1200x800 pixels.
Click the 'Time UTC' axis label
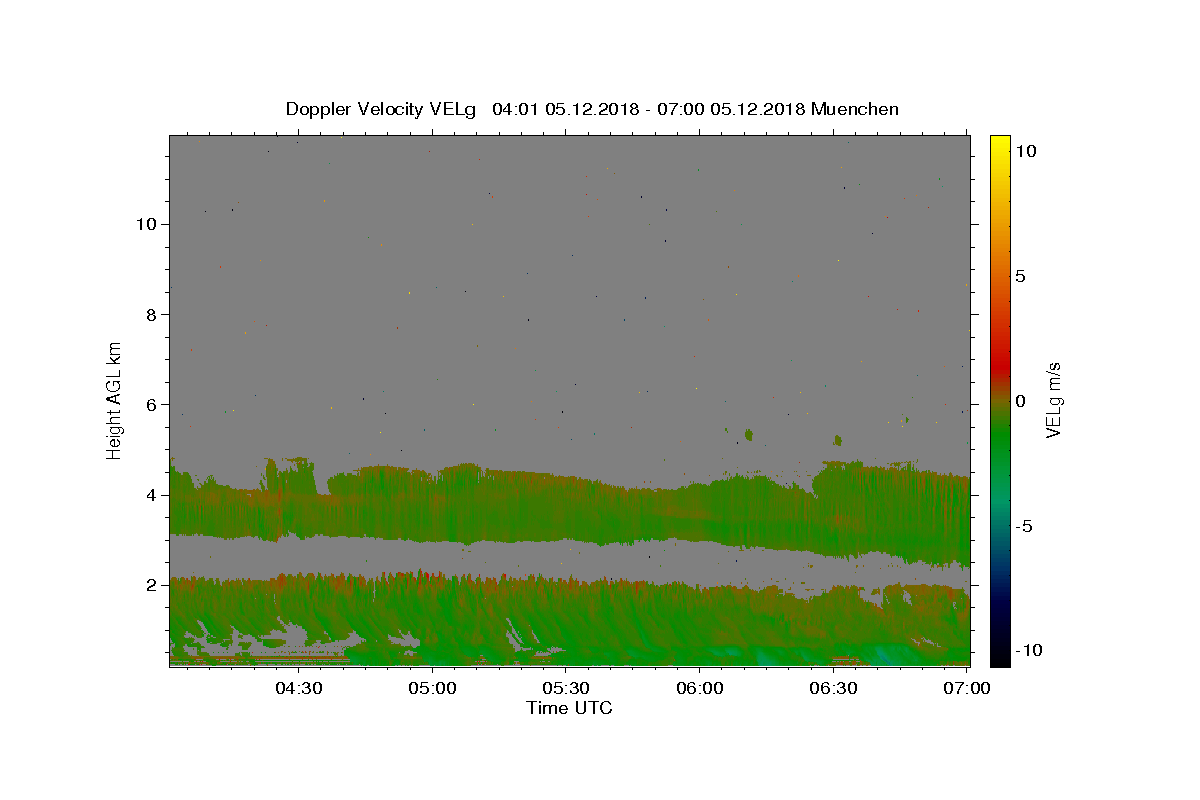point(569,708)
